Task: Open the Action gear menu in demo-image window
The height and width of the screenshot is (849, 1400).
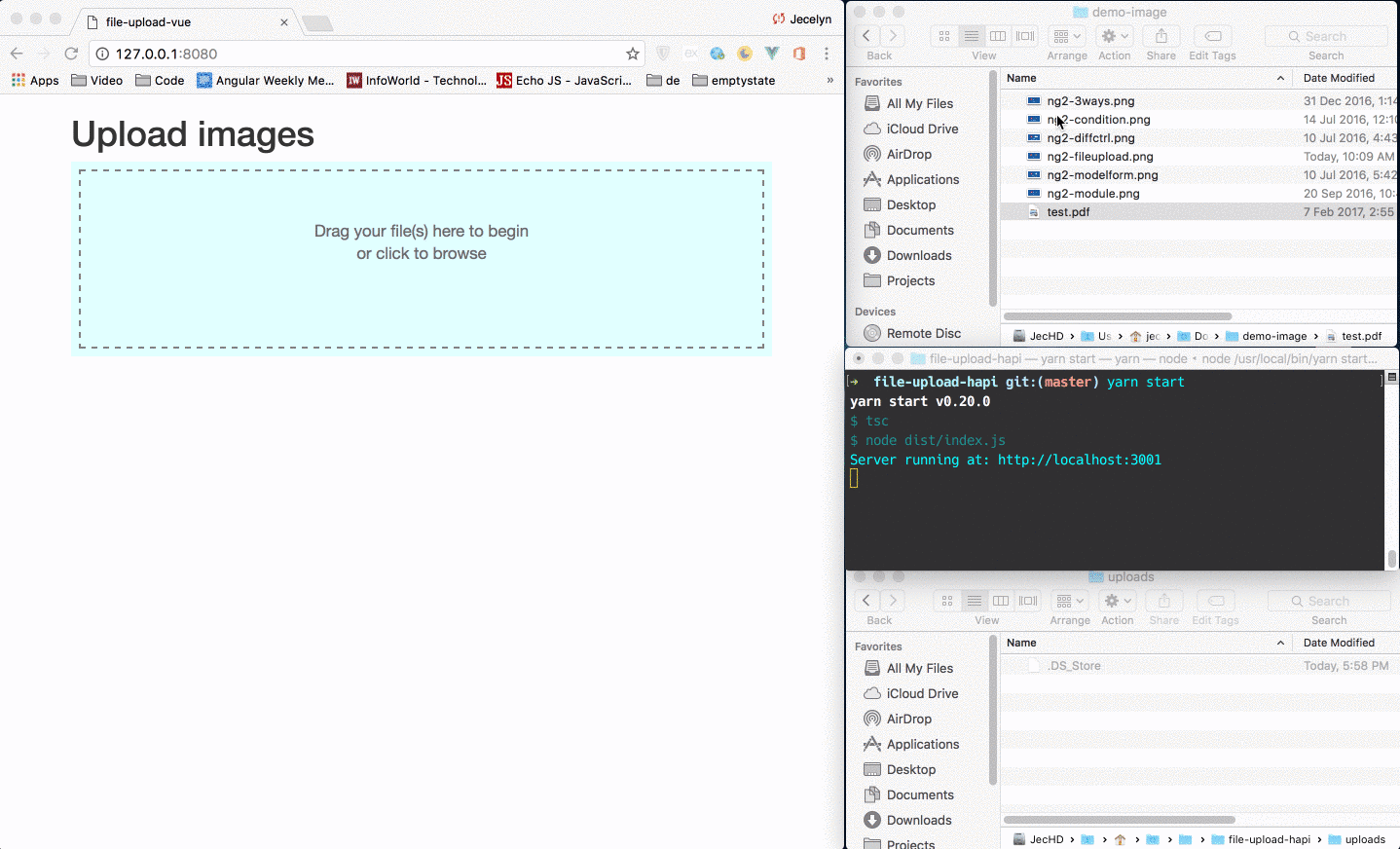Action: 1115,36
